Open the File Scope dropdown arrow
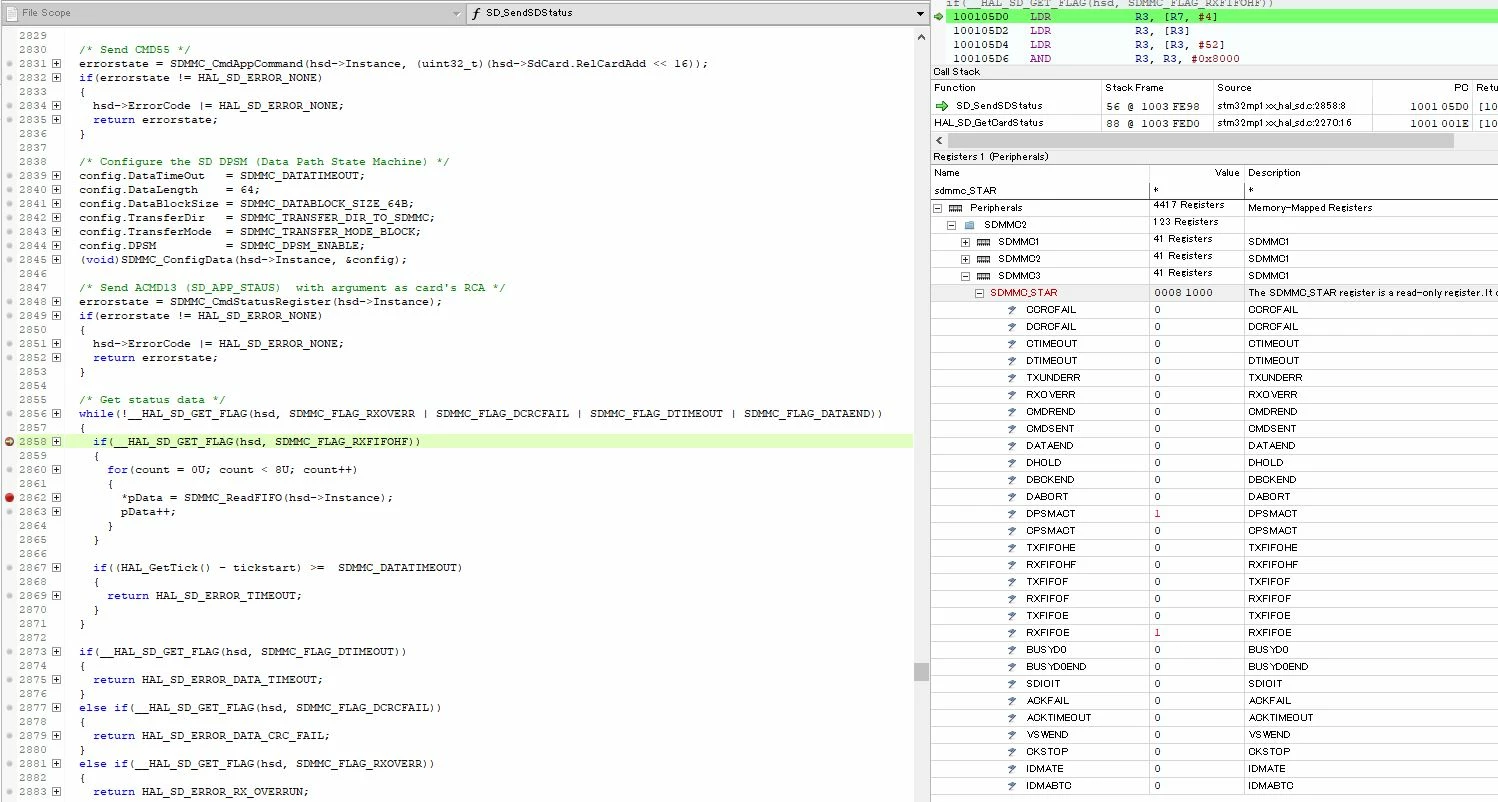 [457, 14]
